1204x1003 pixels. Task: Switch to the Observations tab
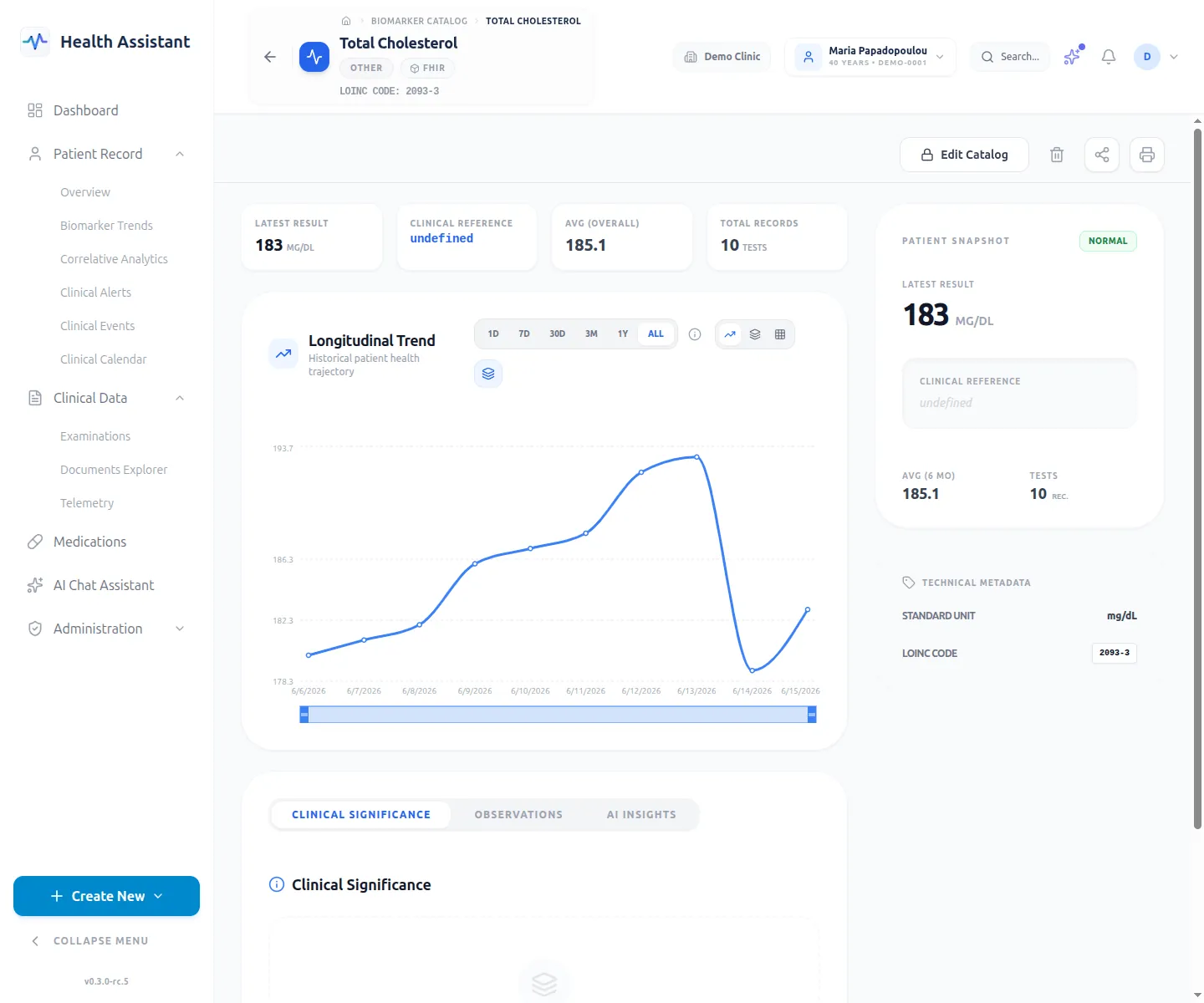518,814
